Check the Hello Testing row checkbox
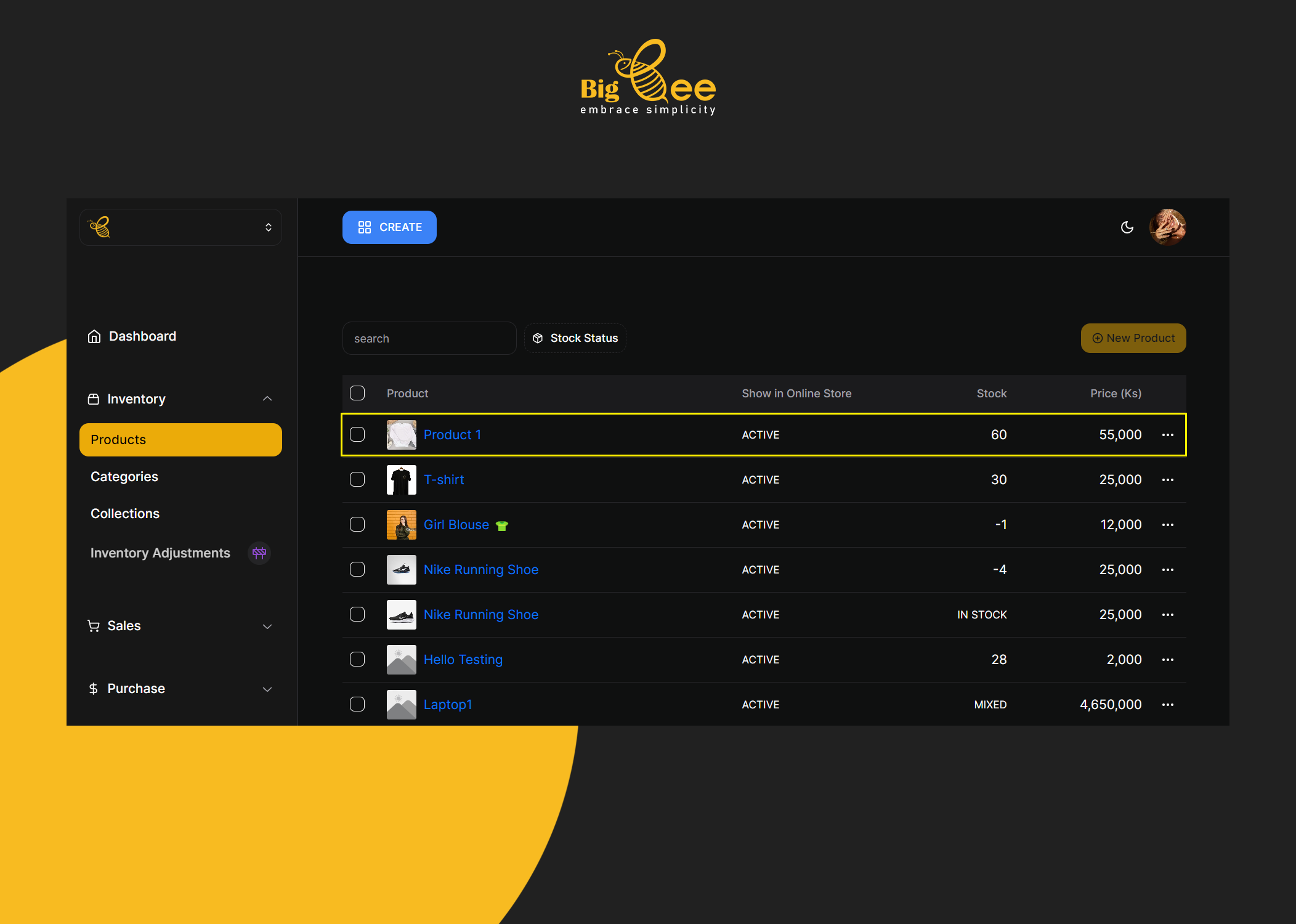This screenshot has width=1296, height=924. [357, 659]
